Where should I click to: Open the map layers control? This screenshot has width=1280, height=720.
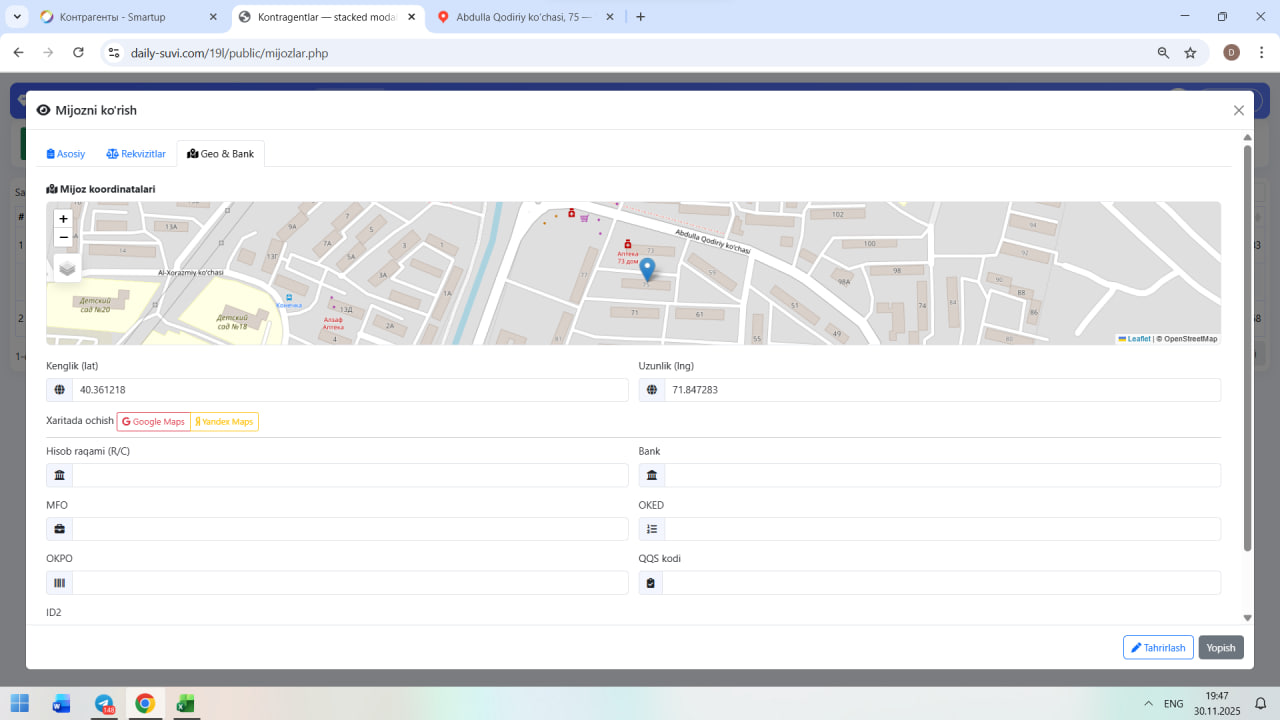pos(67,268)
